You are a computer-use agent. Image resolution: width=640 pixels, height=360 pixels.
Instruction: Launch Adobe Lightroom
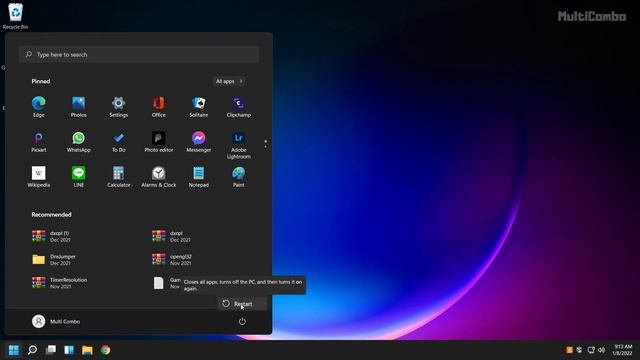point(239,145)
